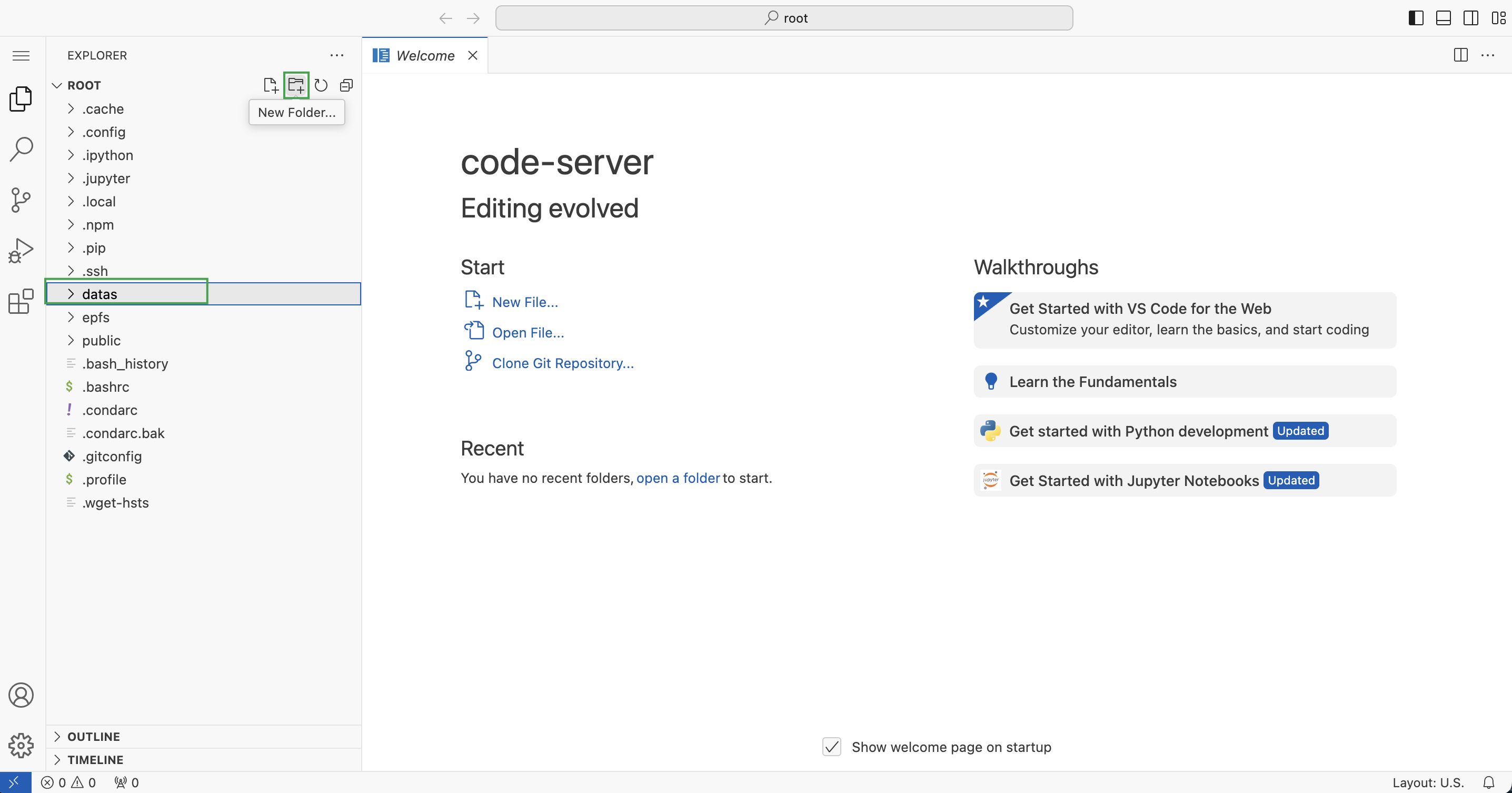Select the Welcome tab

tap(425, 55)
